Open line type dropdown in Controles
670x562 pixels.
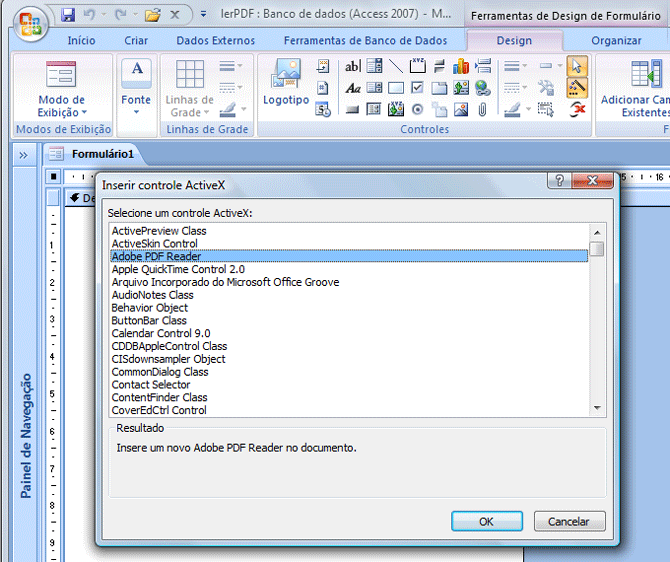click(516, 88)
